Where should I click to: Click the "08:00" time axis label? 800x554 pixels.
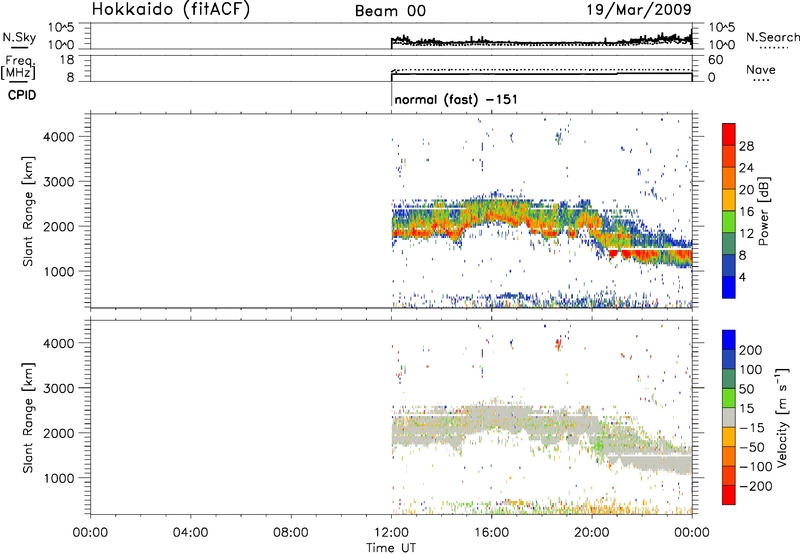(x=291, y=533)
